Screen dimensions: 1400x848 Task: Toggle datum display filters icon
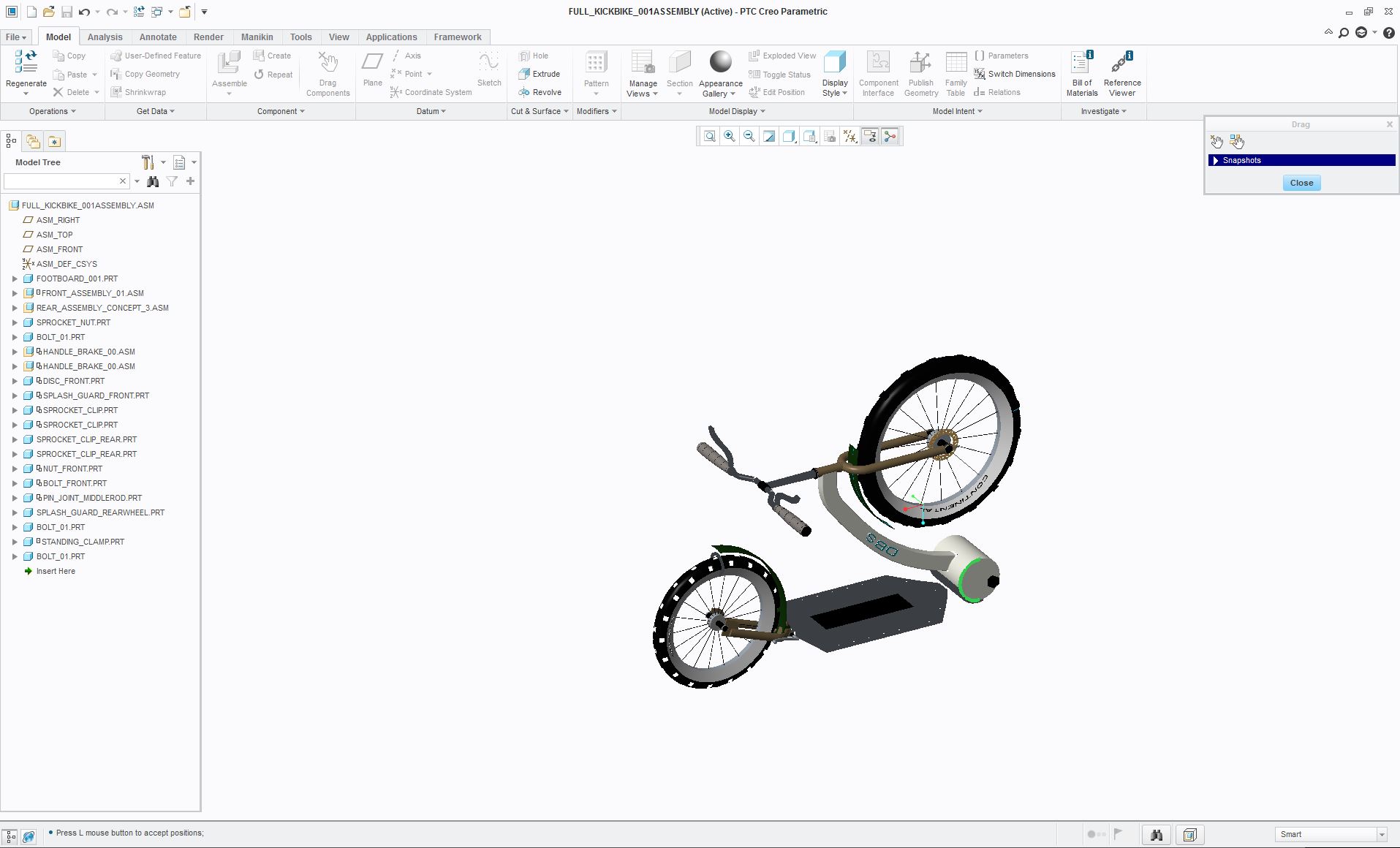click(850, 136)
